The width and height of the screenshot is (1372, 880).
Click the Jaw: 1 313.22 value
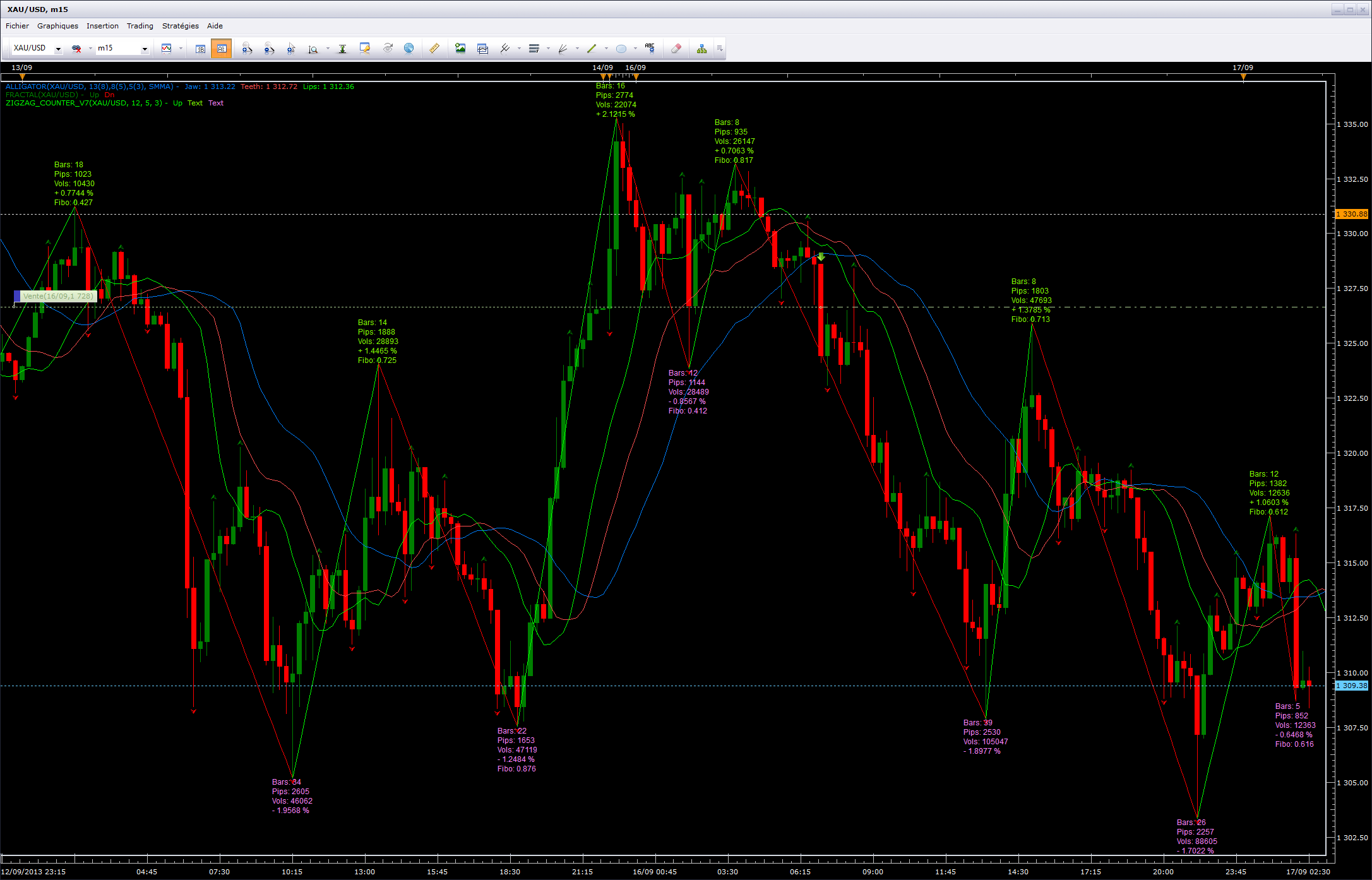[210, 86]
